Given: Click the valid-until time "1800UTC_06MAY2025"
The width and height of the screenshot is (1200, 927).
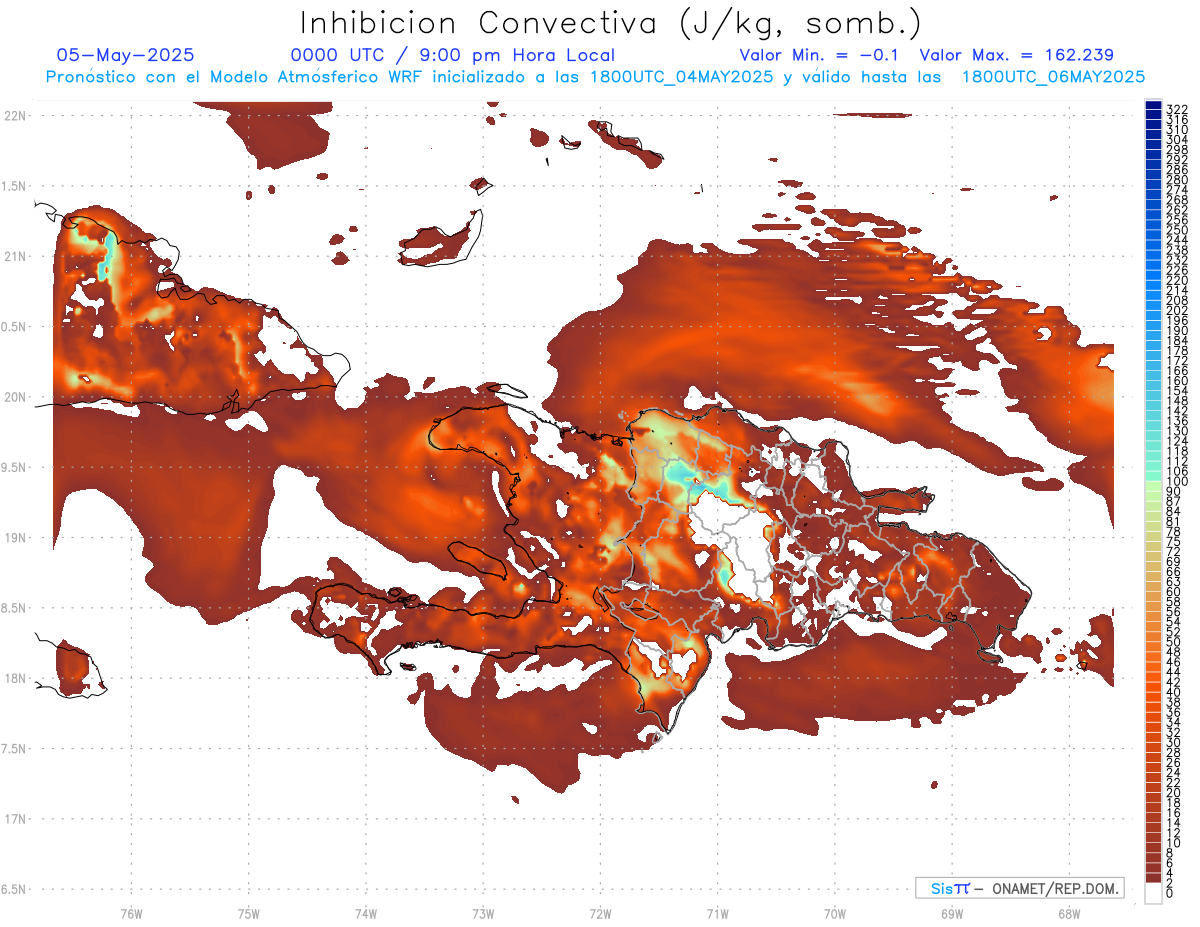Looking at the screenshot, I should tap(1053, 76).
